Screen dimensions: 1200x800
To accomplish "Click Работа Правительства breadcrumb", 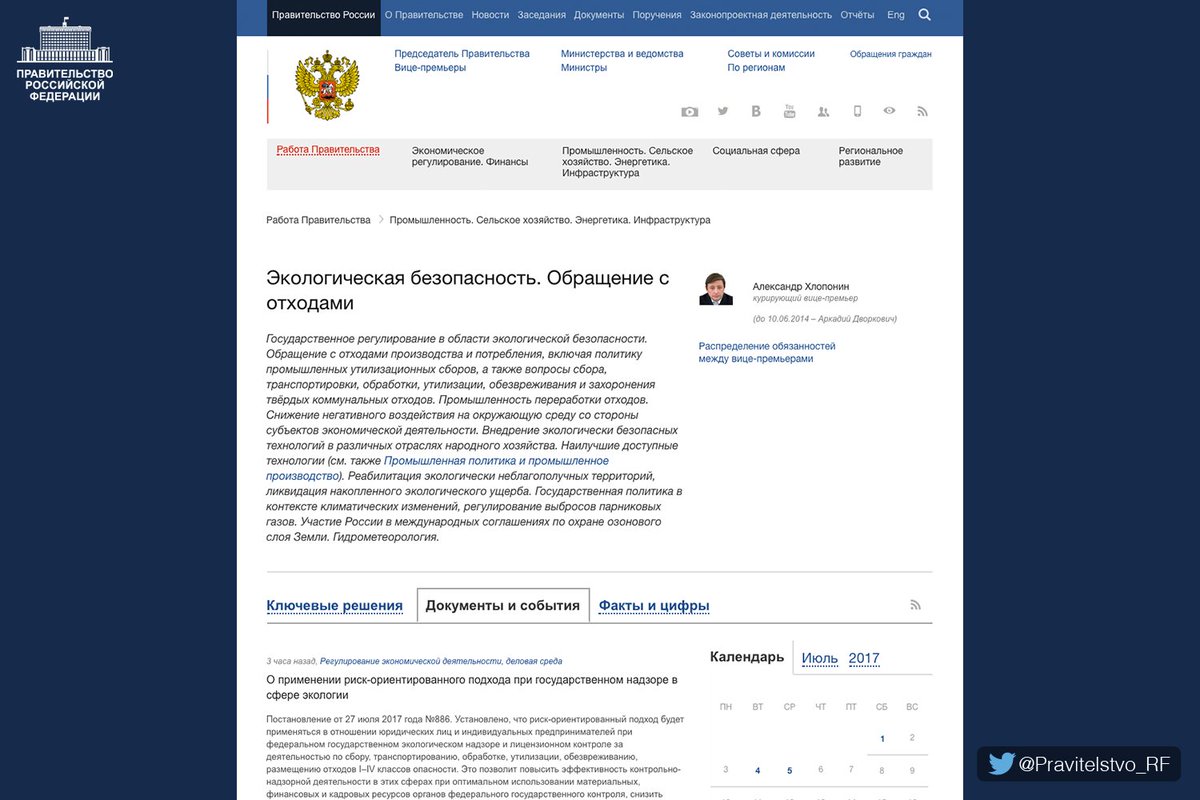I will (318, 220).
